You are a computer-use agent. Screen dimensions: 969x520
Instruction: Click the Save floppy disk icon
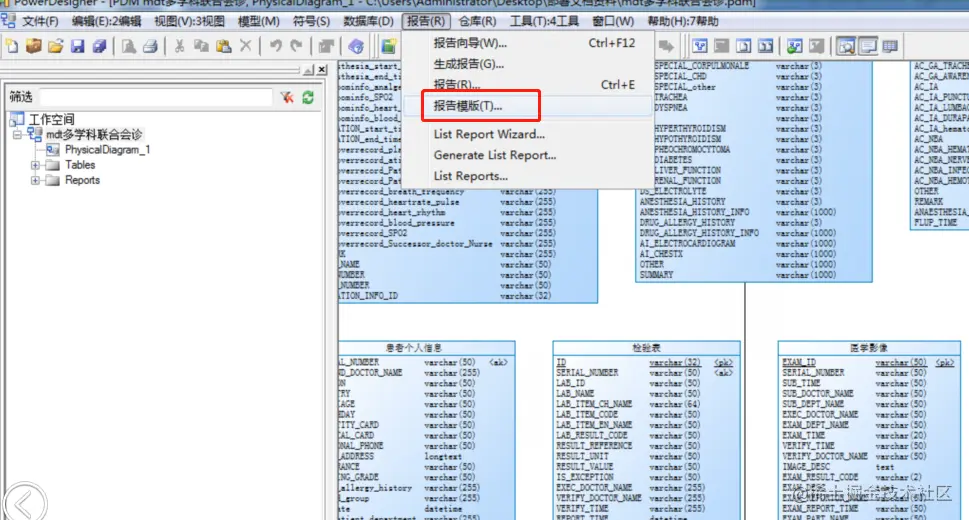(77, 46)
